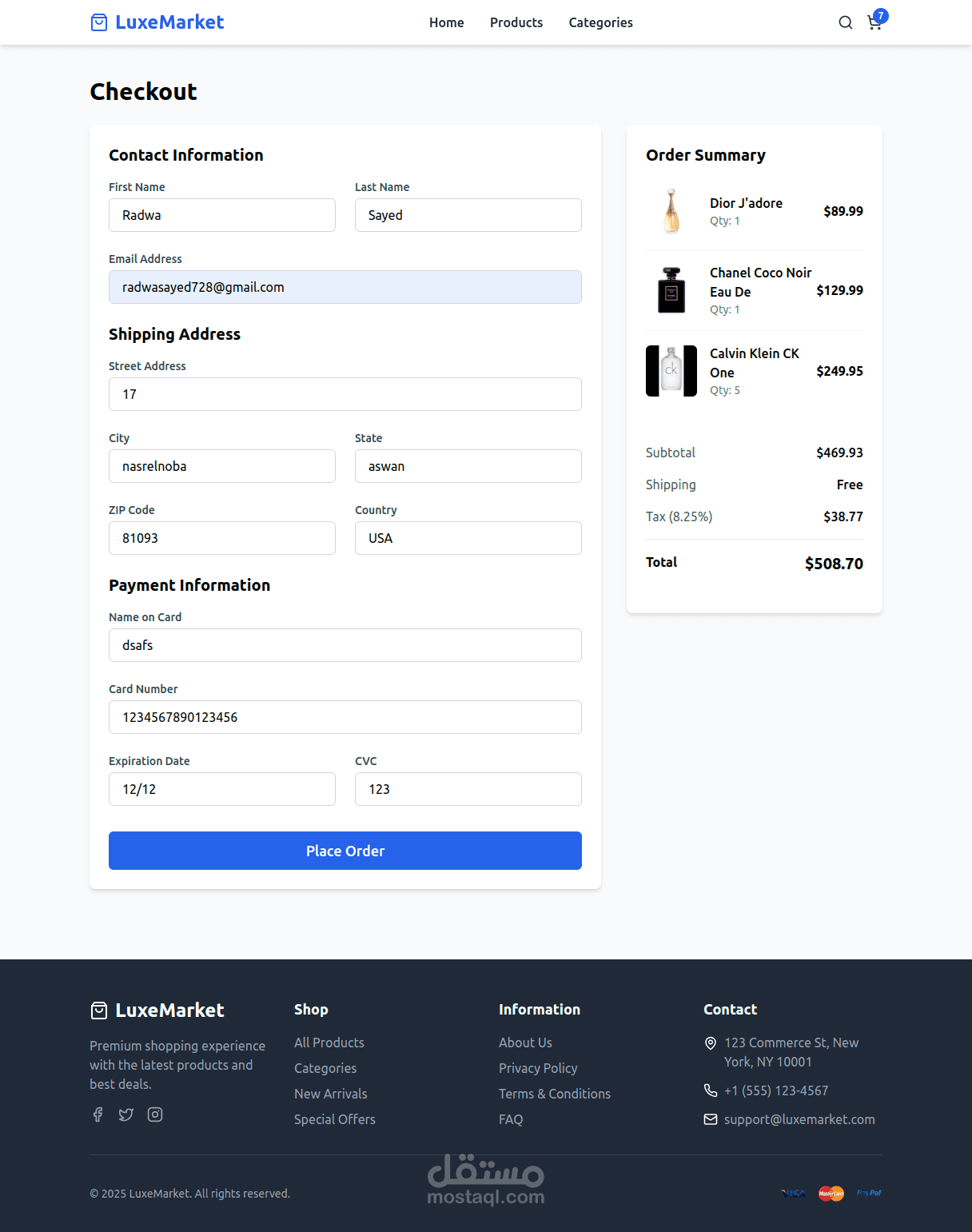
Task: Focus the Last Name field containing Sayed
Action: [x=468, y=215]
